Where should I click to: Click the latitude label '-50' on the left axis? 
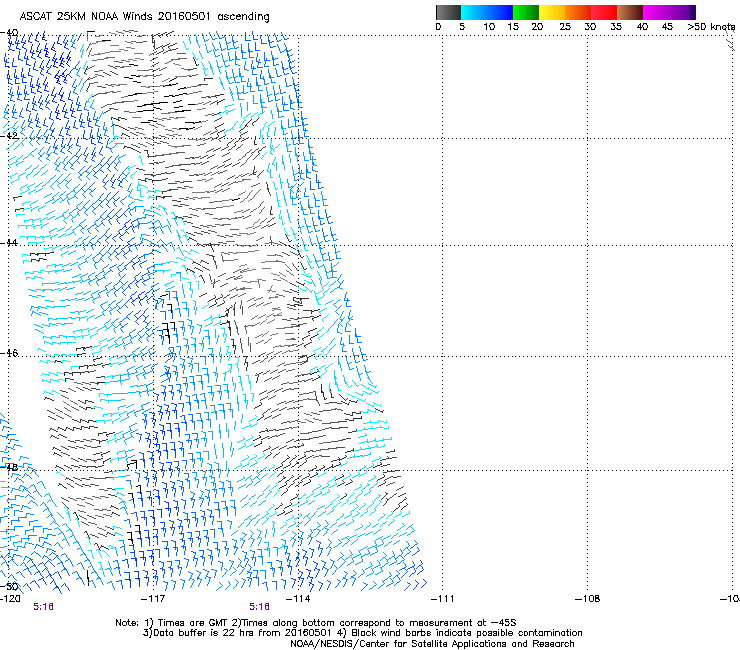9,586
